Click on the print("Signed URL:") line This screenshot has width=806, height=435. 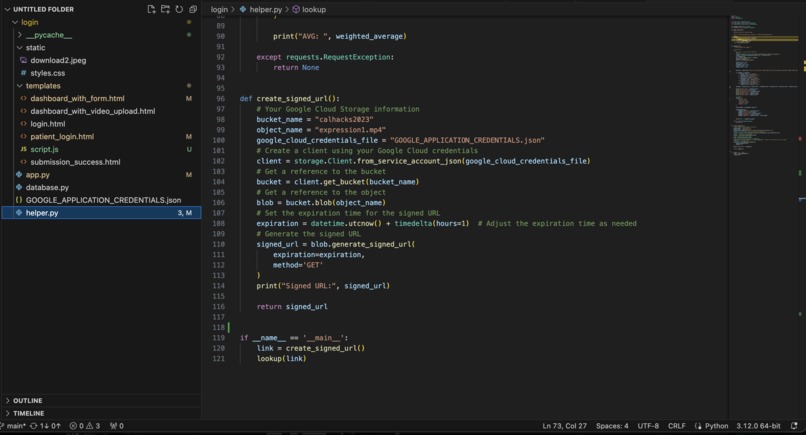323,286
